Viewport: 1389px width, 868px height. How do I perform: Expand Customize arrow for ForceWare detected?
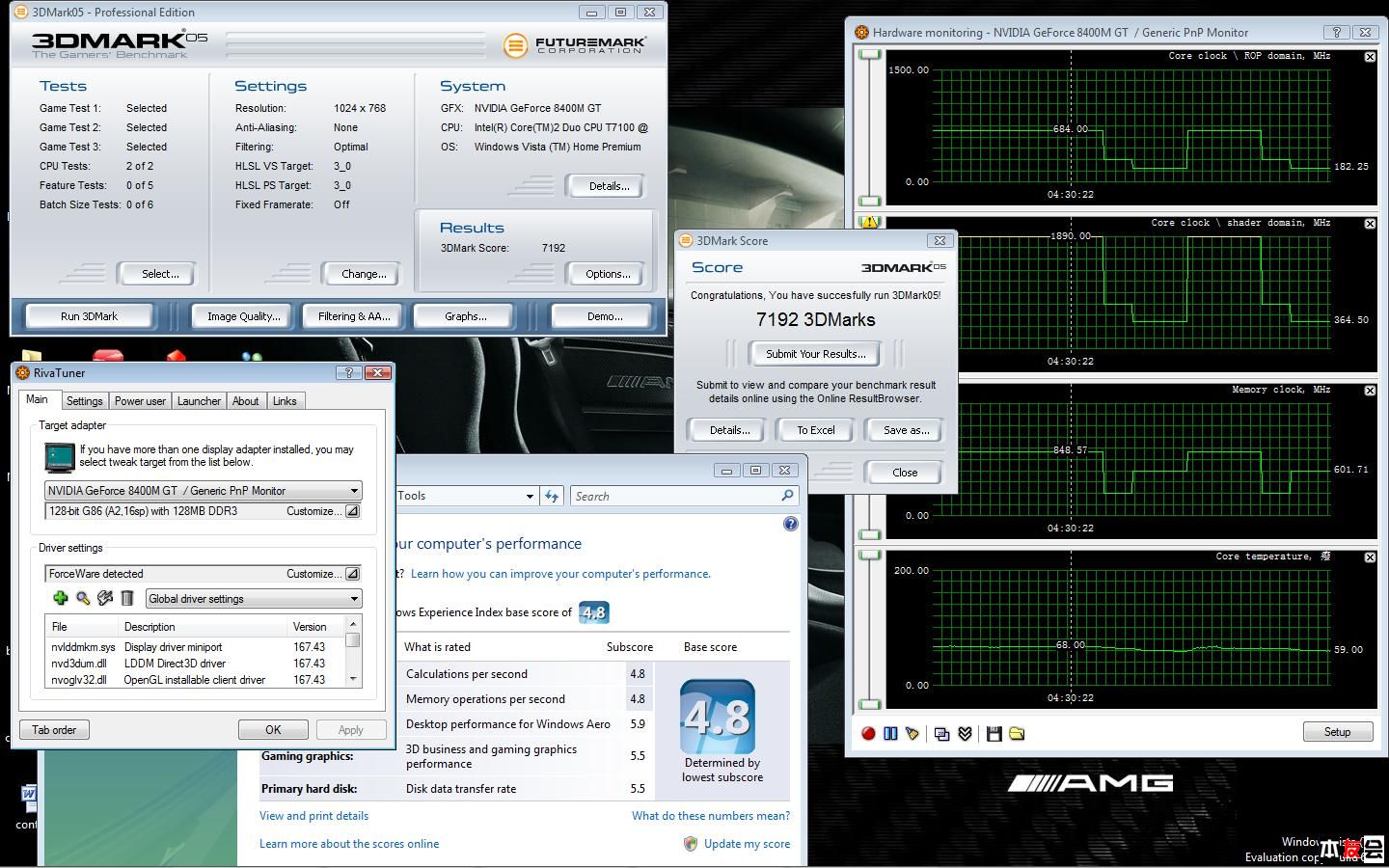352,574
